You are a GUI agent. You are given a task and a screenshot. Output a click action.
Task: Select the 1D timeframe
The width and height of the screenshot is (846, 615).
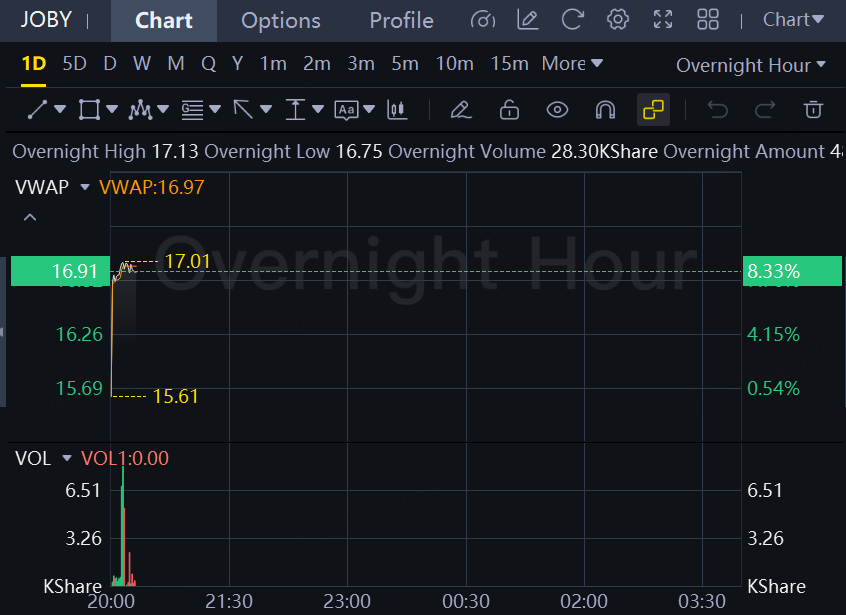coord(33,64)
